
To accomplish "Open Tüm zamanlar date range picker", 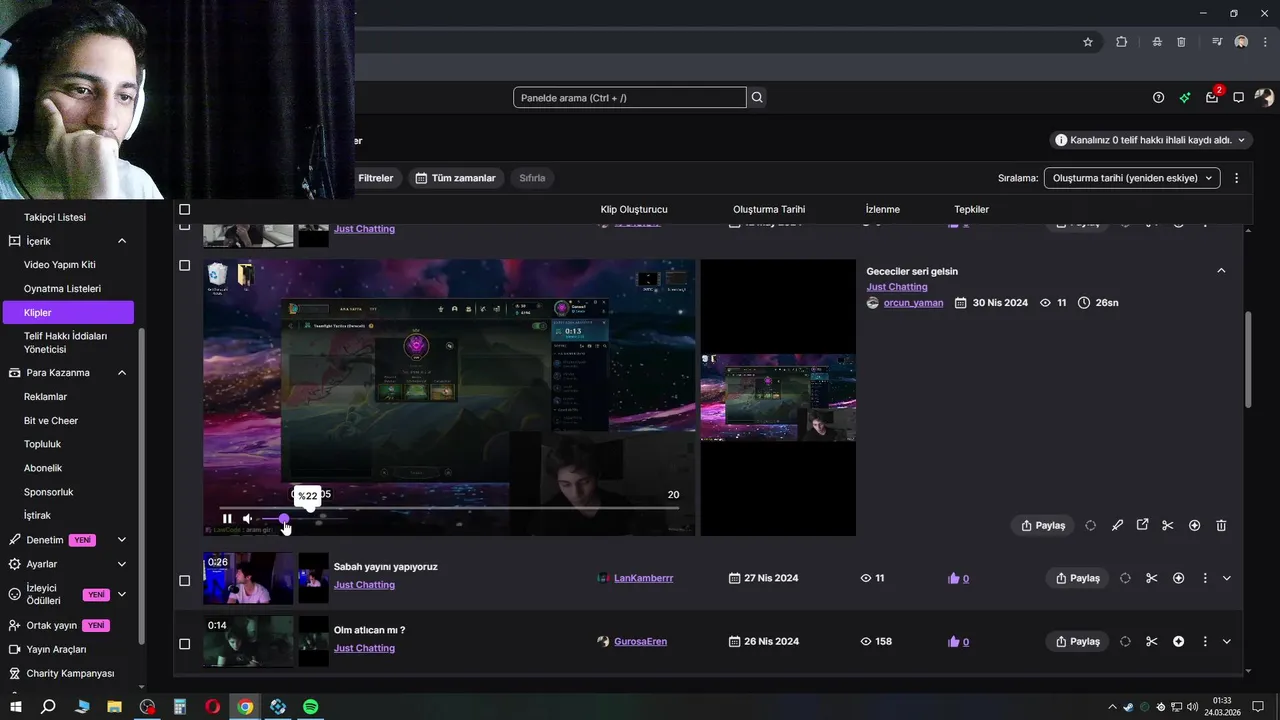I will tap(455, 178).
